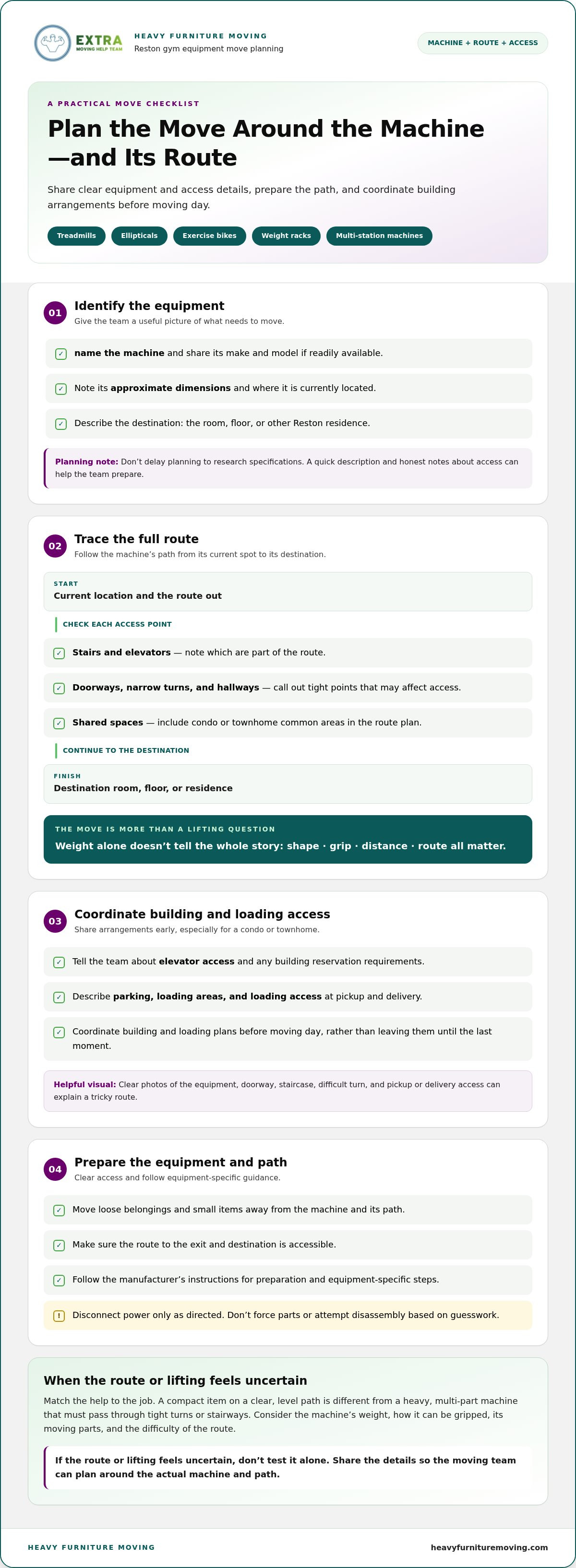576x1568 pixels.
Task: Toggle the Stairs and elevators checkbox
Action: click(x=59, y=653)
